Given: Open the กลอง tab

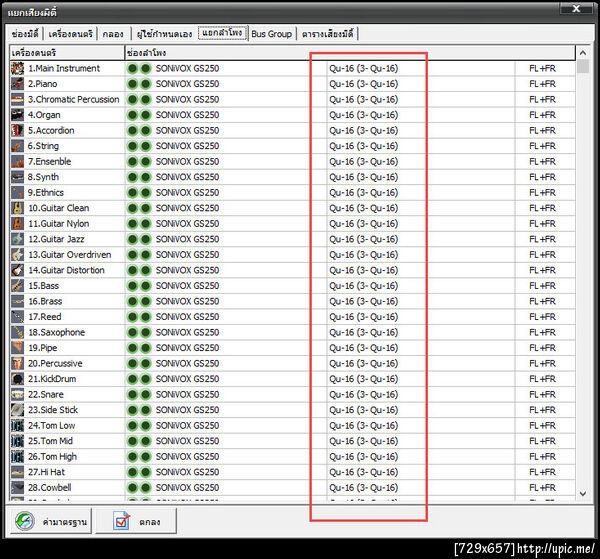Looking at the screenshot, I should pyautogui.click(x=113, y=34).
